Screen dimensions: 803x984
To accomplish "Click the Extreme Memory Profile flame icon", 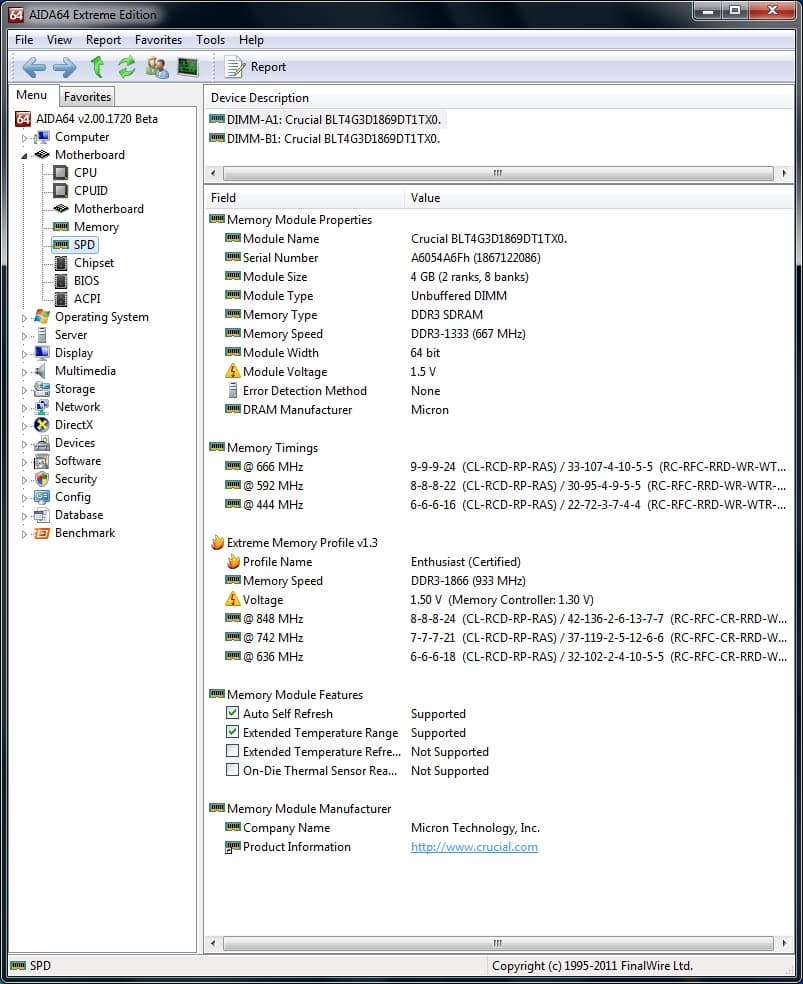I will (217, 542).
